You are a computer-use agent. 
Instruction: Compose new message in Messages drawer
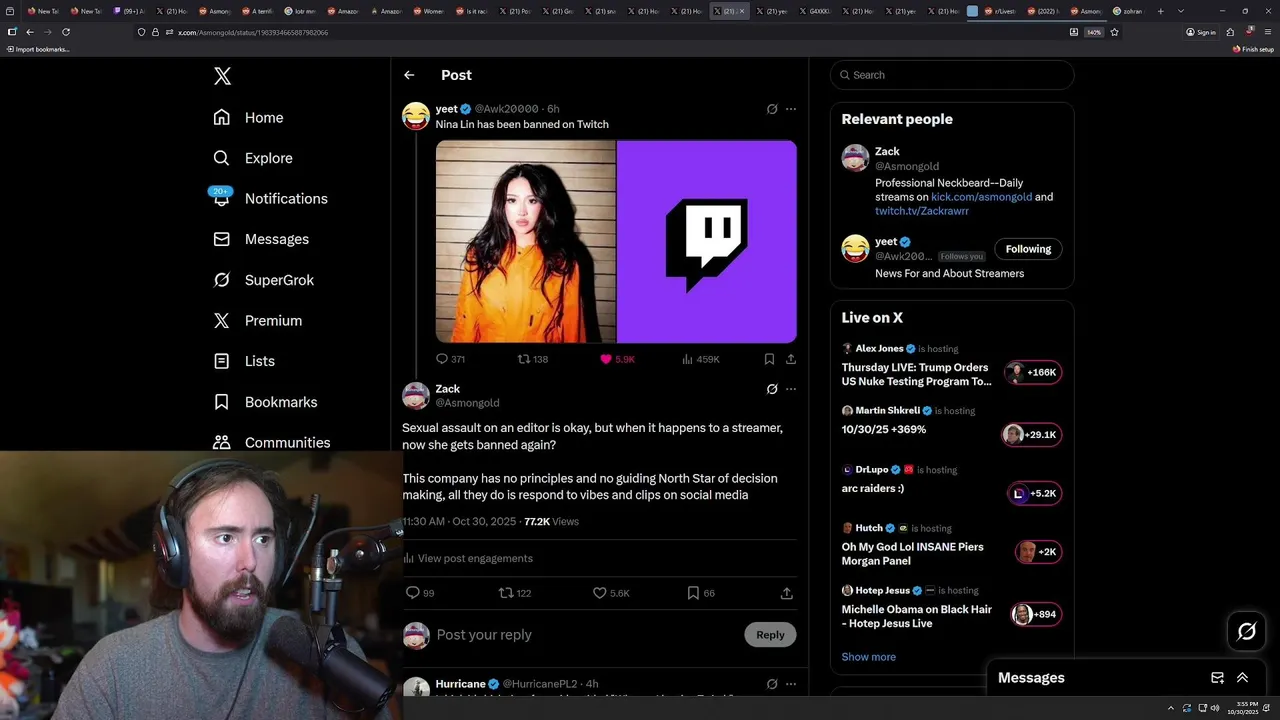click(x=1217, y=677)
